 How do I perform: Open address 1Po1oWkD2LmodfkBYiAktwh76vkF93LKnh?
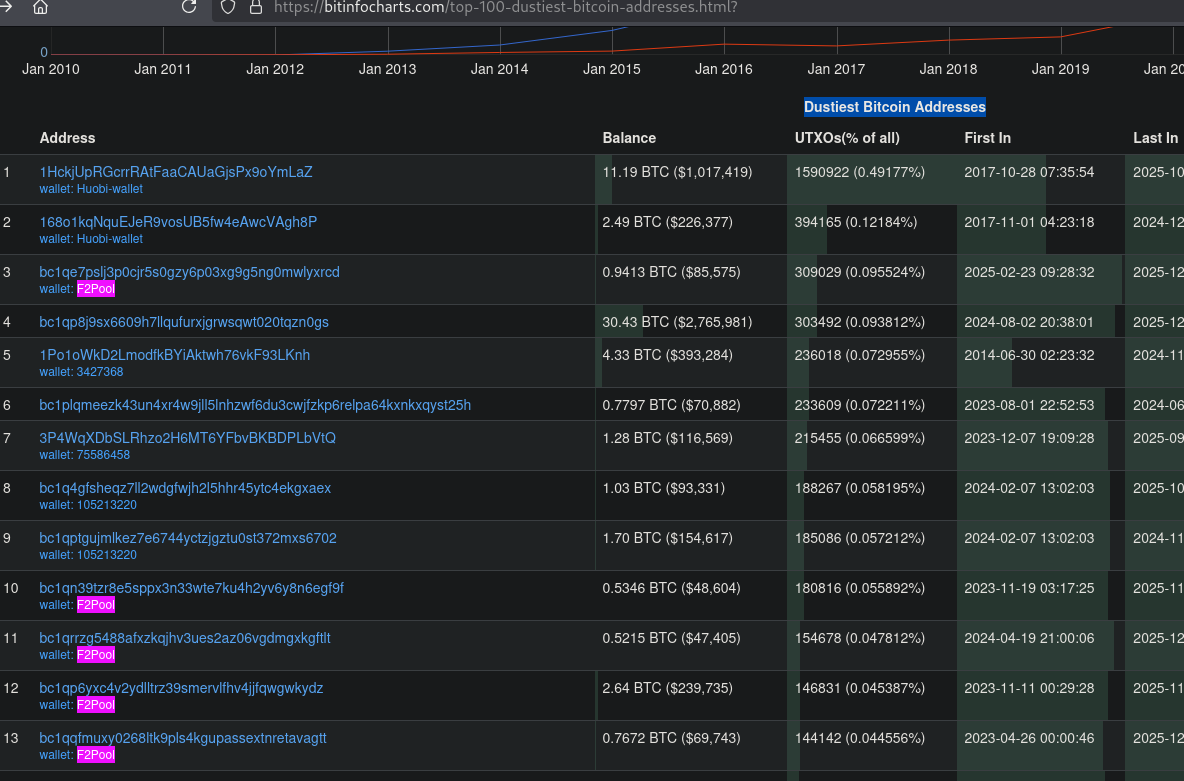(x=174, y=355)
